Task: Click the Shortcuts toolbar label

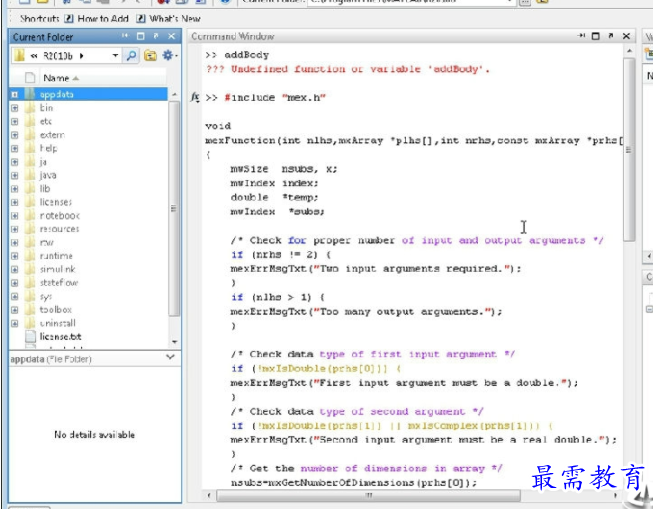Action: [x=40, y=19]
